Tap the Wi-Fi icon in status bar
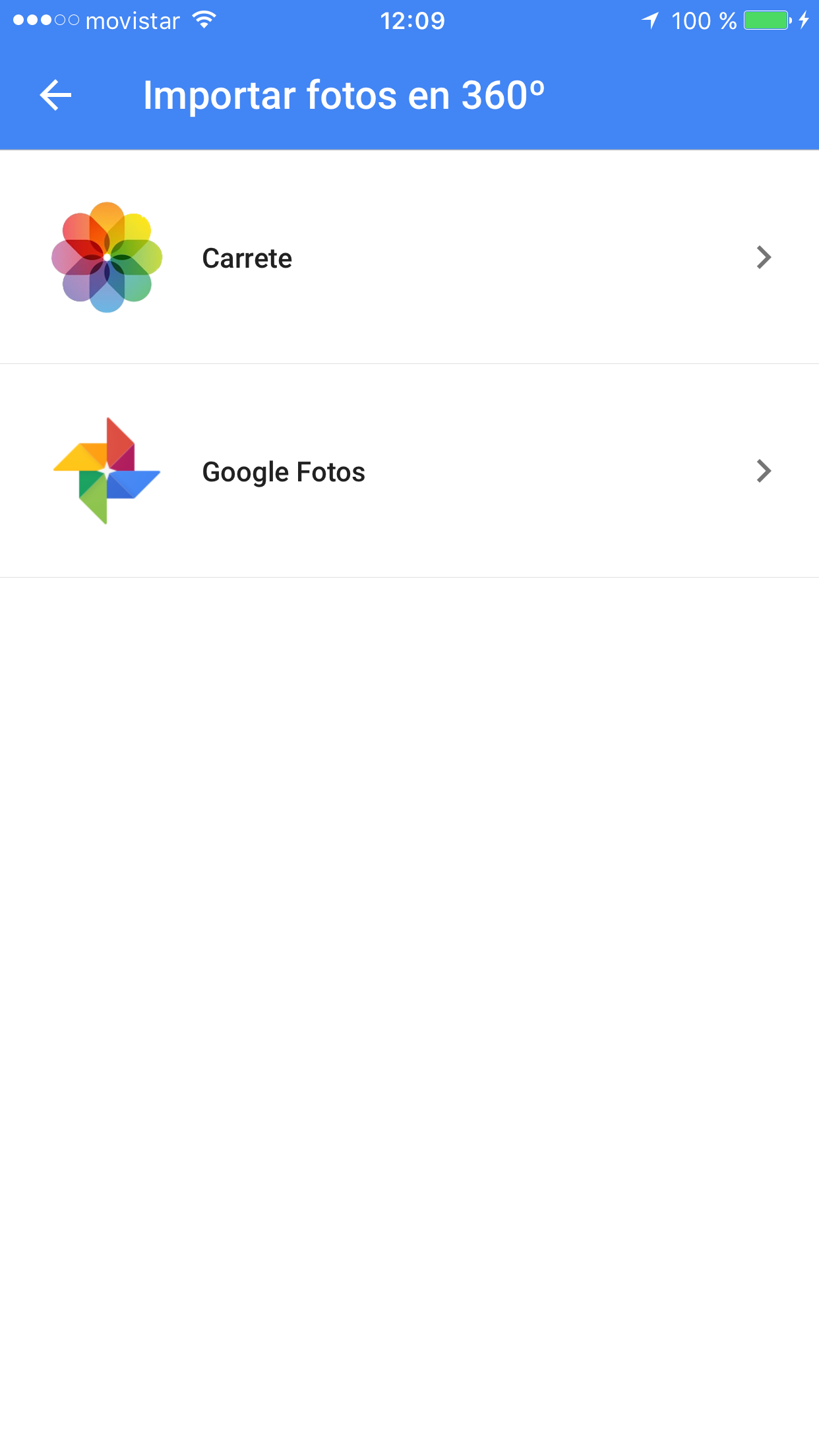Screen dimensions: 819x1456 point(204,20)
